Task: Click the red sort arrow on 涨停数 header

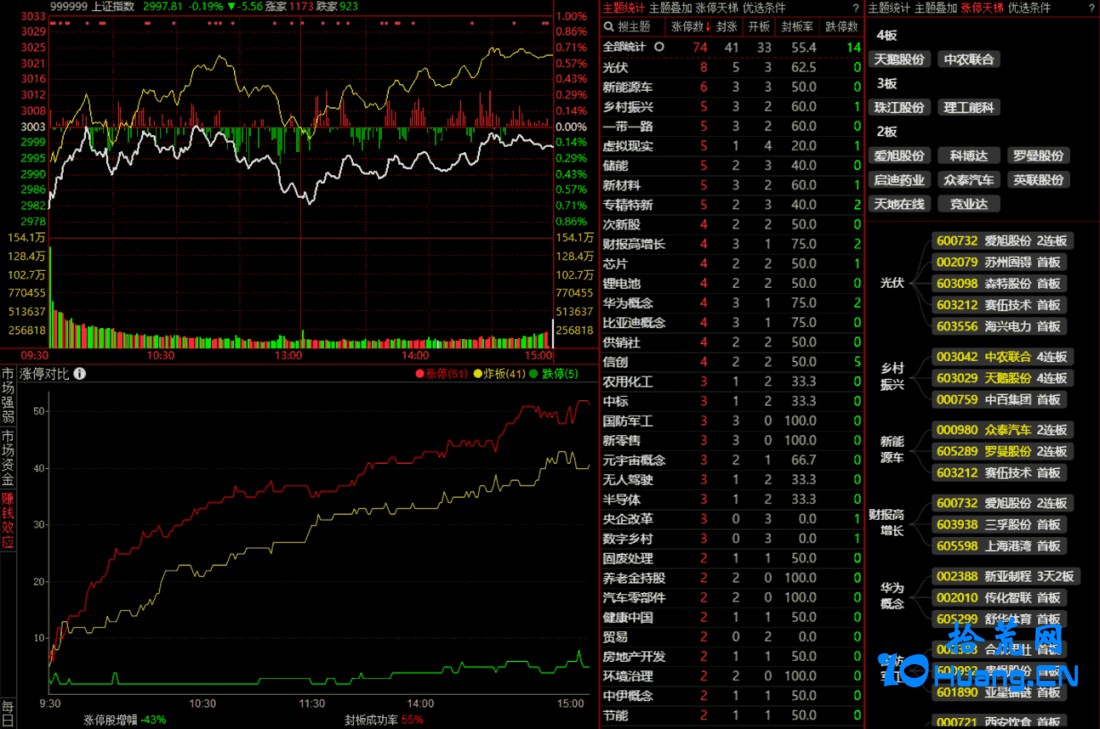Action: pyautogui.click(x=708, y=27)
